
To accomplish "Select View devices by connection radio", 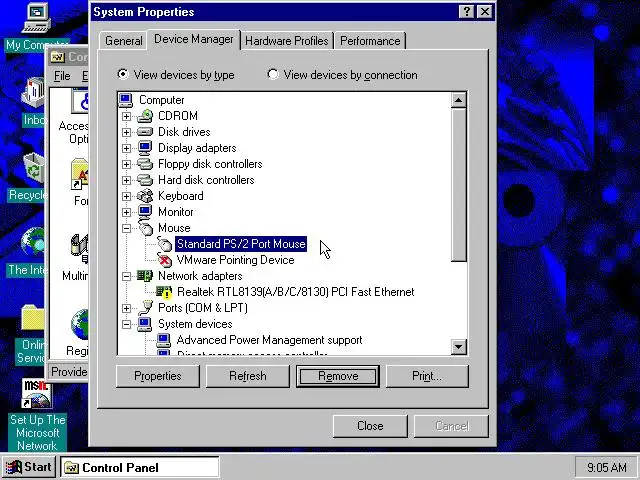I will 273,74.
